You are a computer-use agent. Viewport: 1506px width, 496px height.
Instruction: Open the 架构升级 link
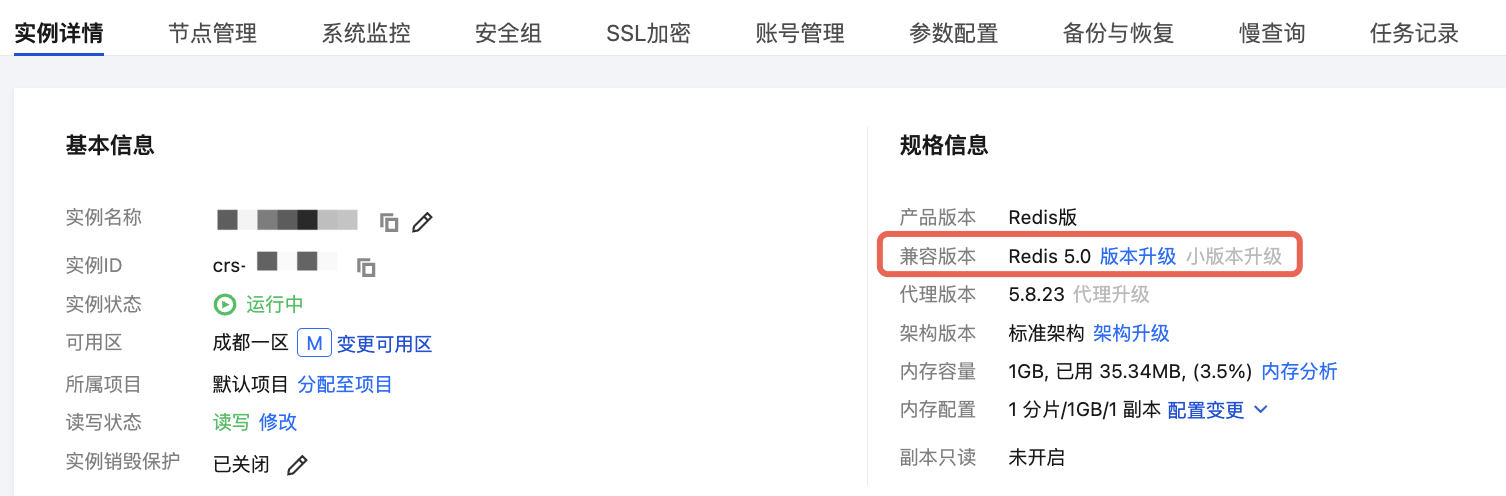1131,333
